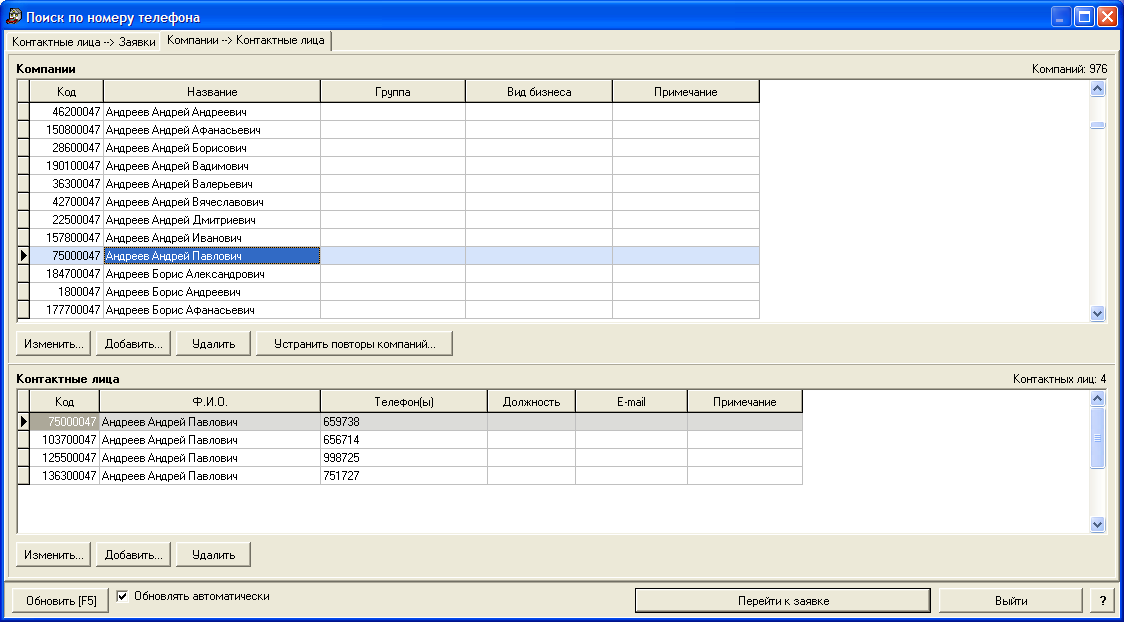The width and height of the screenshot is (1124, 622).
Task: Click the Контактные лица scrollbar thumb
Action: 1097,438
